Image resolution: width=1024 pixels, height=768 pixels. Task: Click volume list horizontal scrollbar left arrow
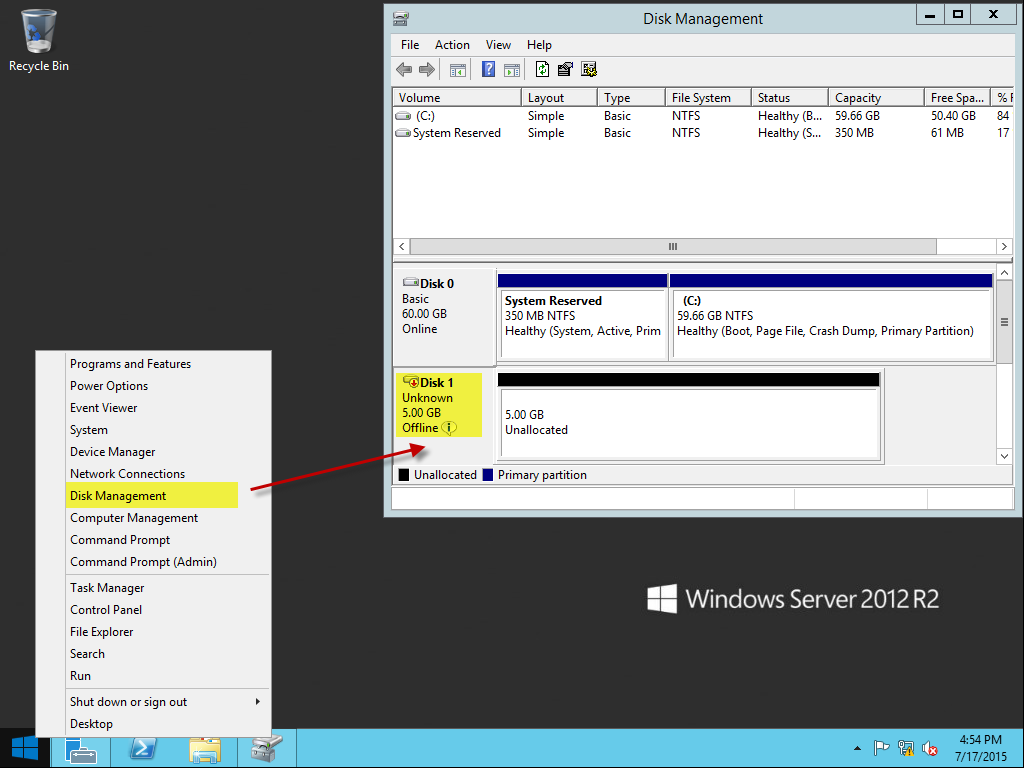(x=402, y=247)
